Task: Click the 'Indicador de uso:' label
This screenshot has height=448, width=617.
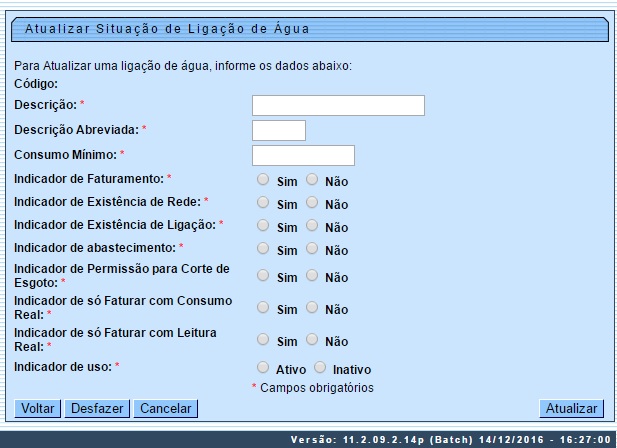Action: click(x=63, y=367)
